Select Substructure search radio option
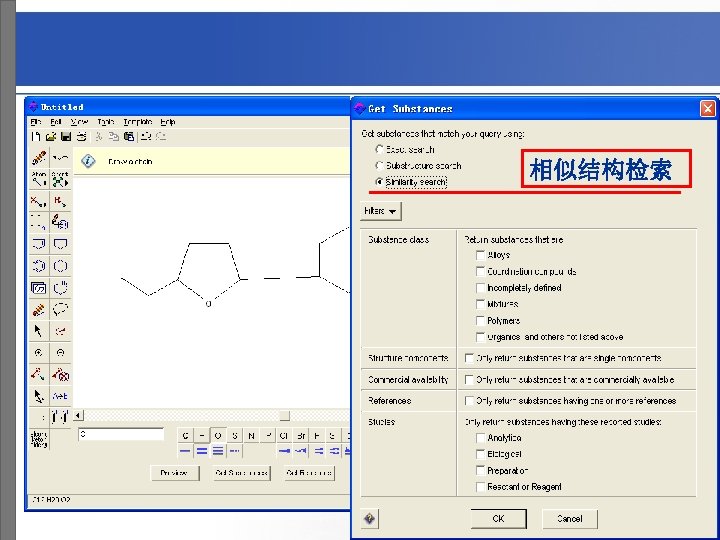 coord(379,165)
